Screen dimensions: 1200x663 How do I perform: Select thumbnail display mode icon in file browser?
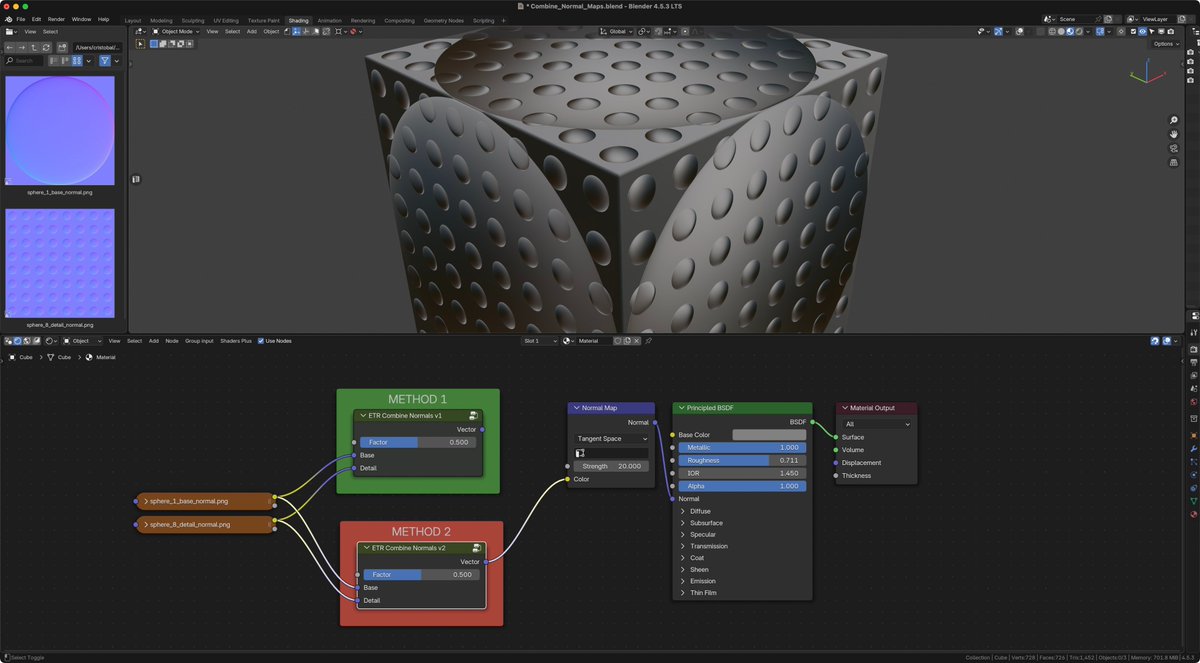pos(77,61)
